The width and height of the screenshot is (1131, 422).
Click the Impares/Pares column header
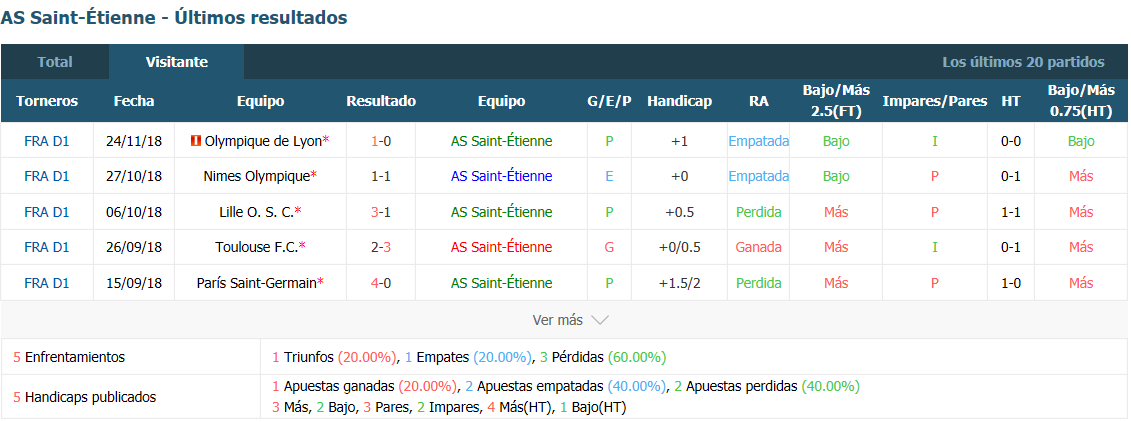click(935, 101)
